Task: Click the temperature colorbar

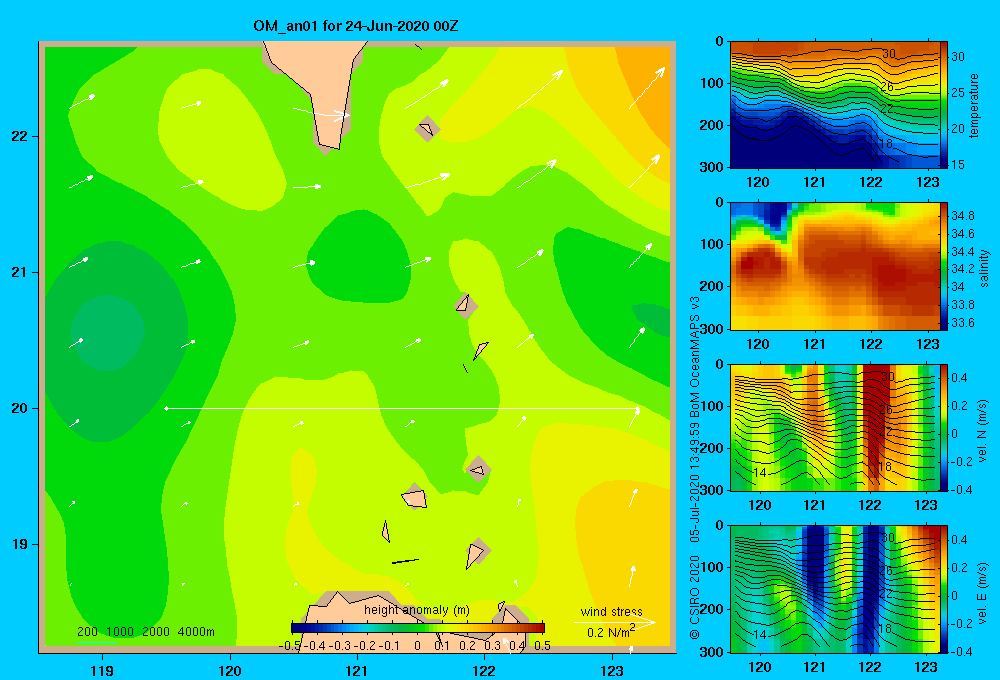Action: 944,105
